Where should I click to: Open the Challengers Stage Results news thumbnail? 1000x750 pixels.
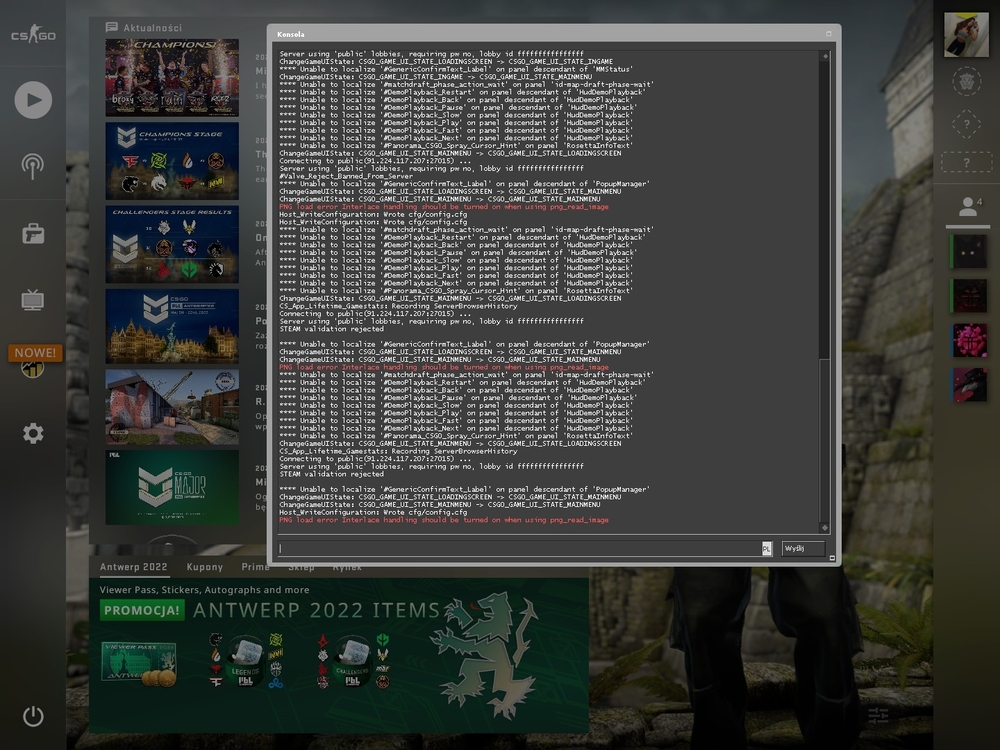coord(172,244)
